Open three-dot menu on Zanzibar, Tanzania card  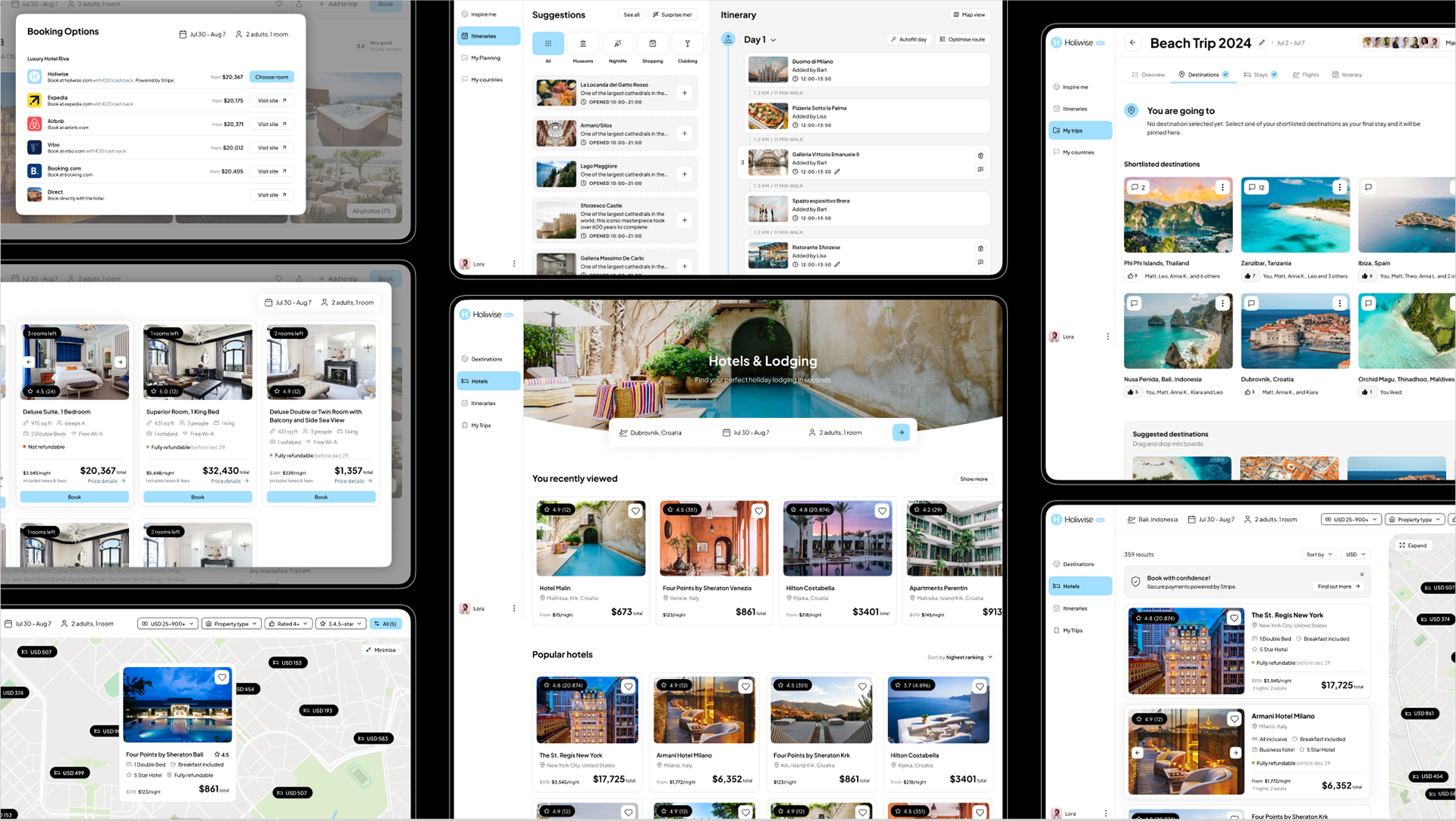pyautogui.click(x=1340, y=187)
